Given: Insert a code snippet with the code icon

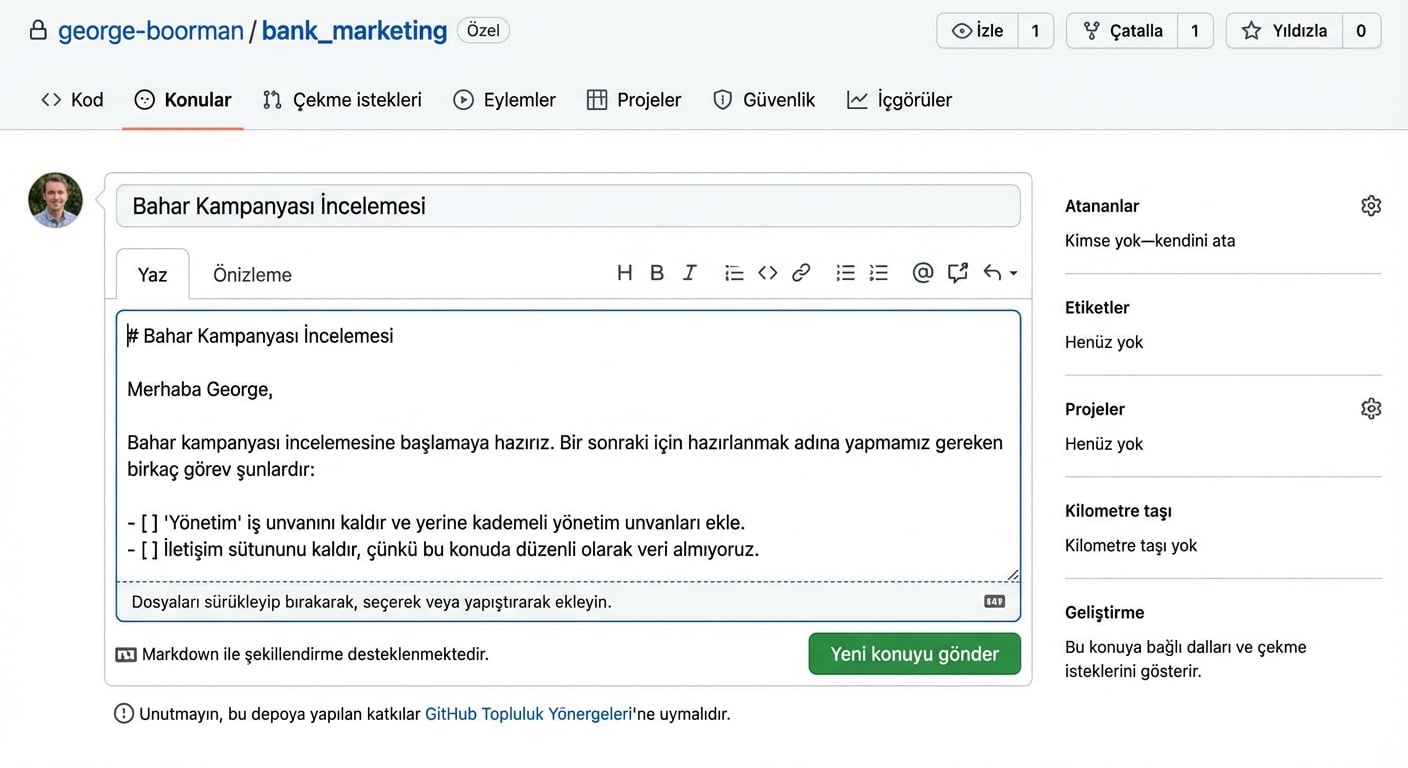Looking at the screenshot, I should [767, 272].
